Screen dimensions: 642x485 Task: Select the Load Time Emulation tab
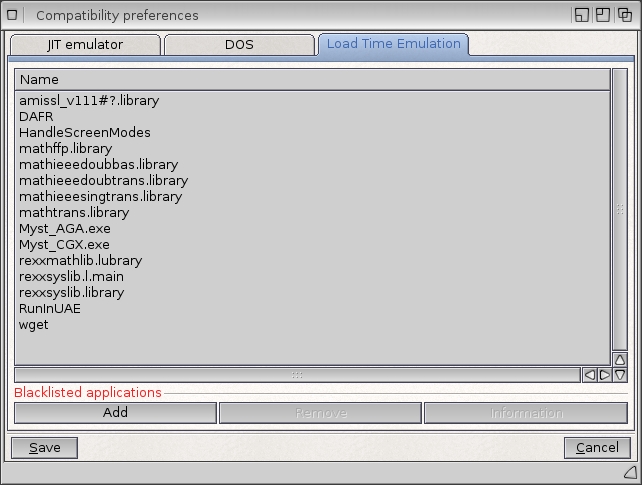tap(393, 44)
